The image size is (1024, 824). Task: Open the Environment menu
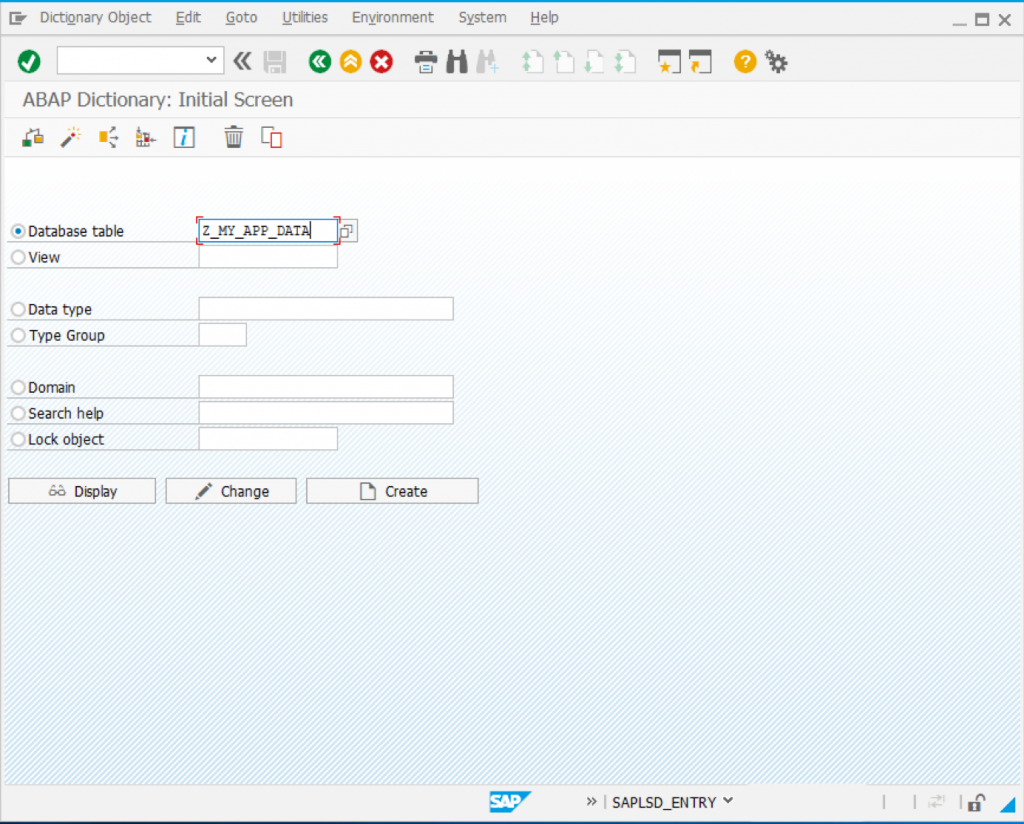point(392,18)
